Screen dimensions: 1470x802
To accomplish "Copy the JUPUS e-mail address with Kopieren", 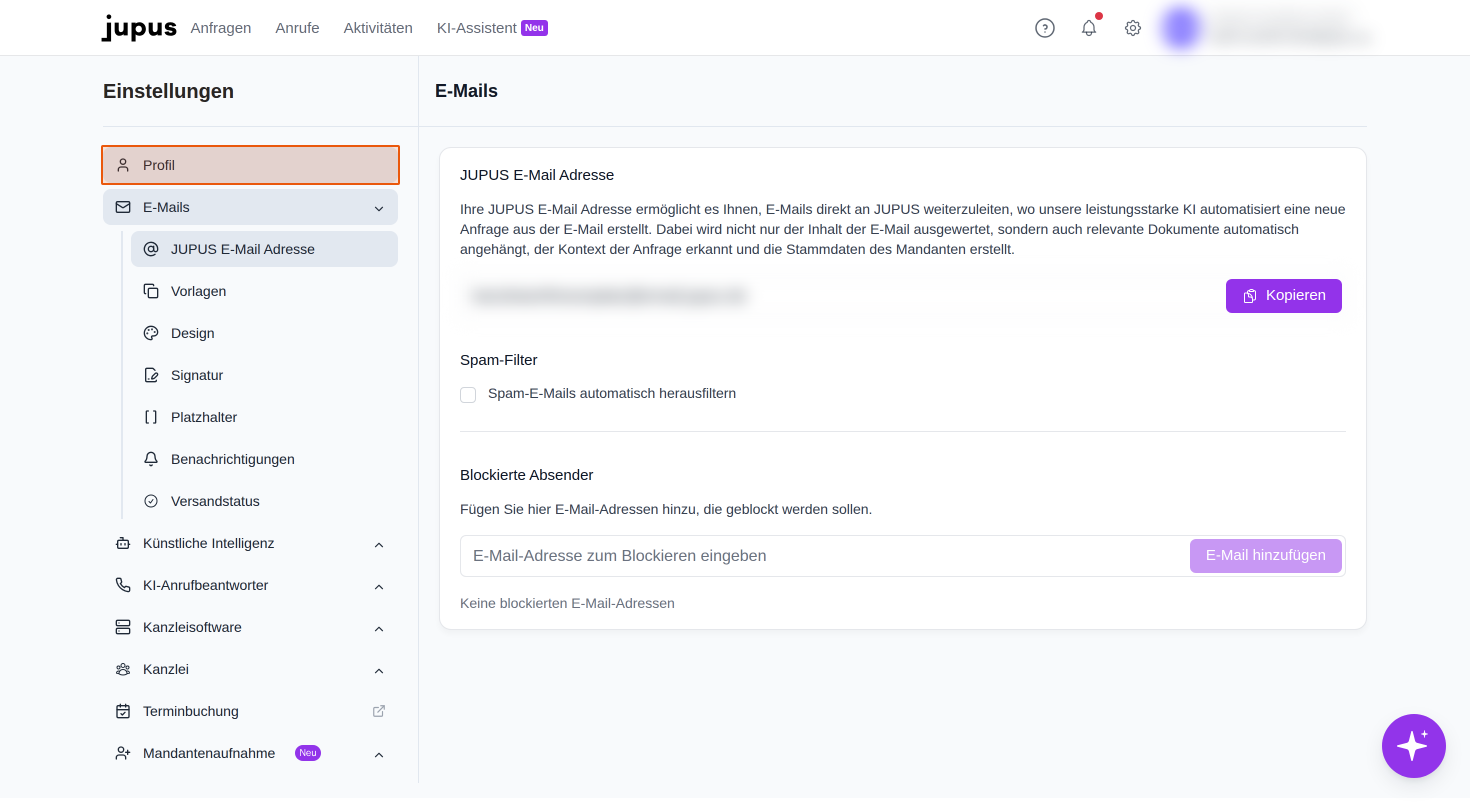I will click(x=1284, y=296).
